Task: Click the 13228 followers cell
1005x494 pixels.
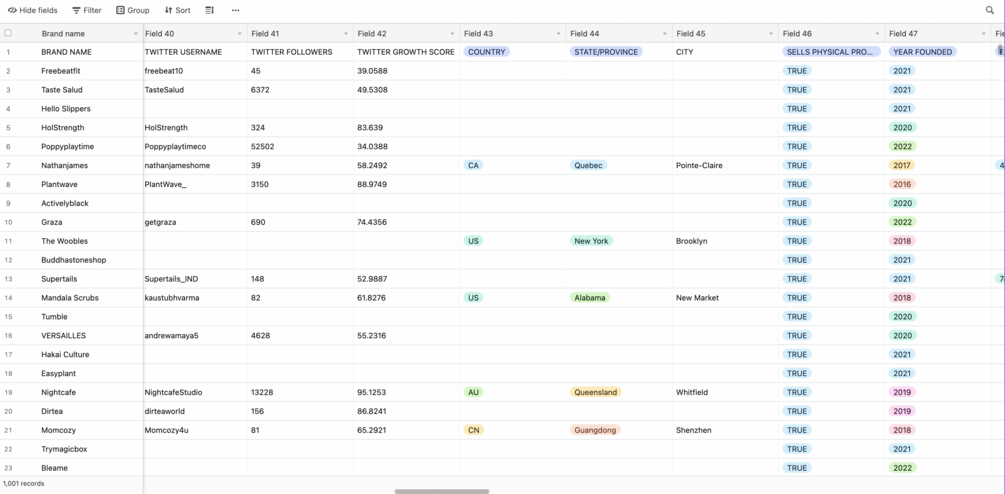Action: 301,392
